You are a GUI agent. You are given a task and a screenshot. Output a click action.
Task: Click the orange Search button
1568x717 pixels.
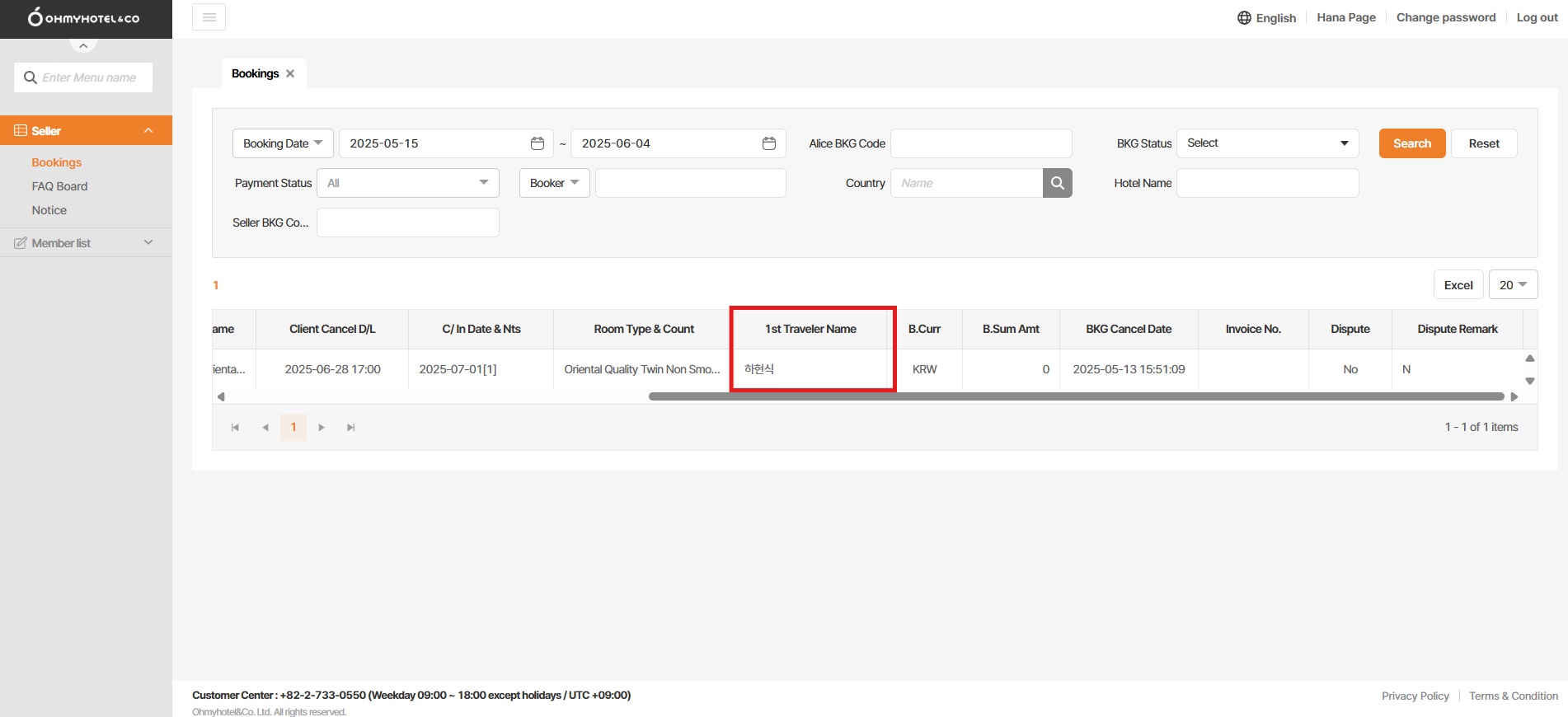click(x=1411, y=143)
